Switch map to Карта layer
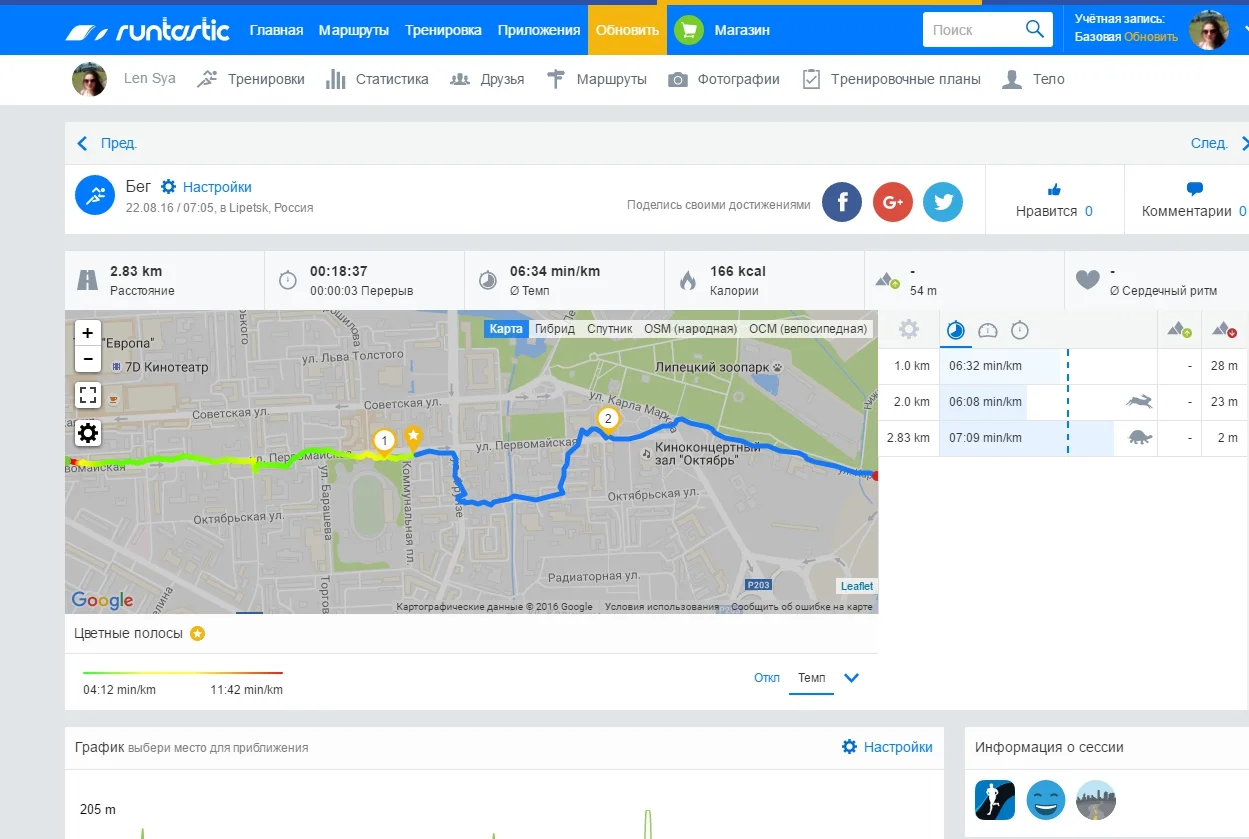This screenshot has height=839, width=1249. (506, 329)
